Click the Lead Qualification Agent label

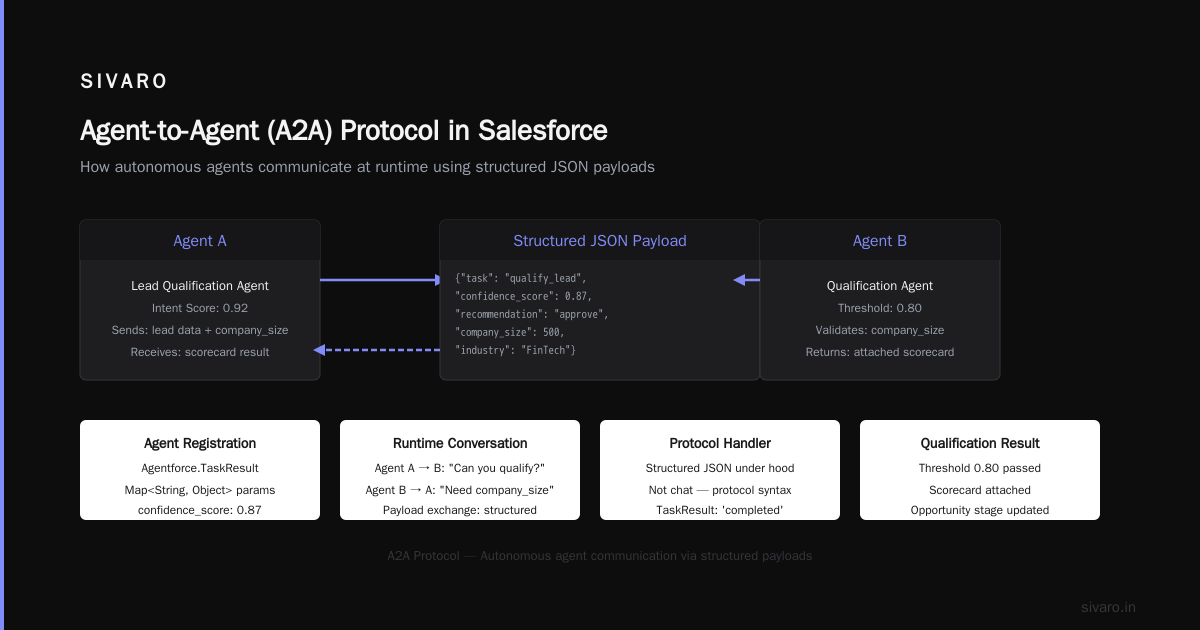[200, 286]
